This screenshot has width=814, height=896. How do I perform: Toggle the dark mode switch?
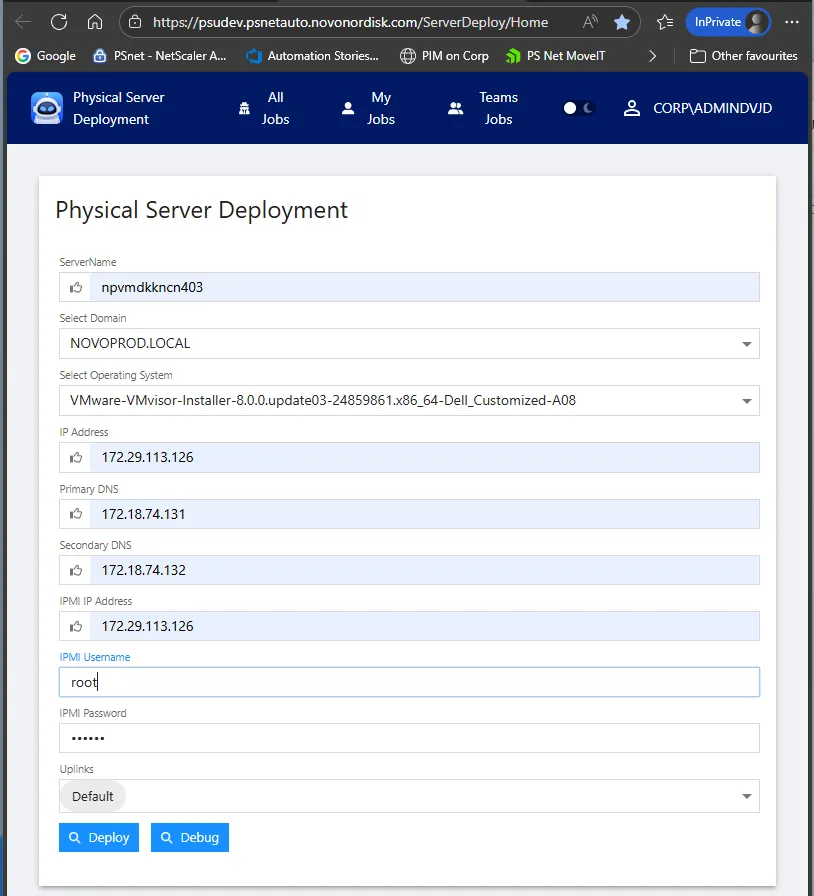click(x=579, y=108)
